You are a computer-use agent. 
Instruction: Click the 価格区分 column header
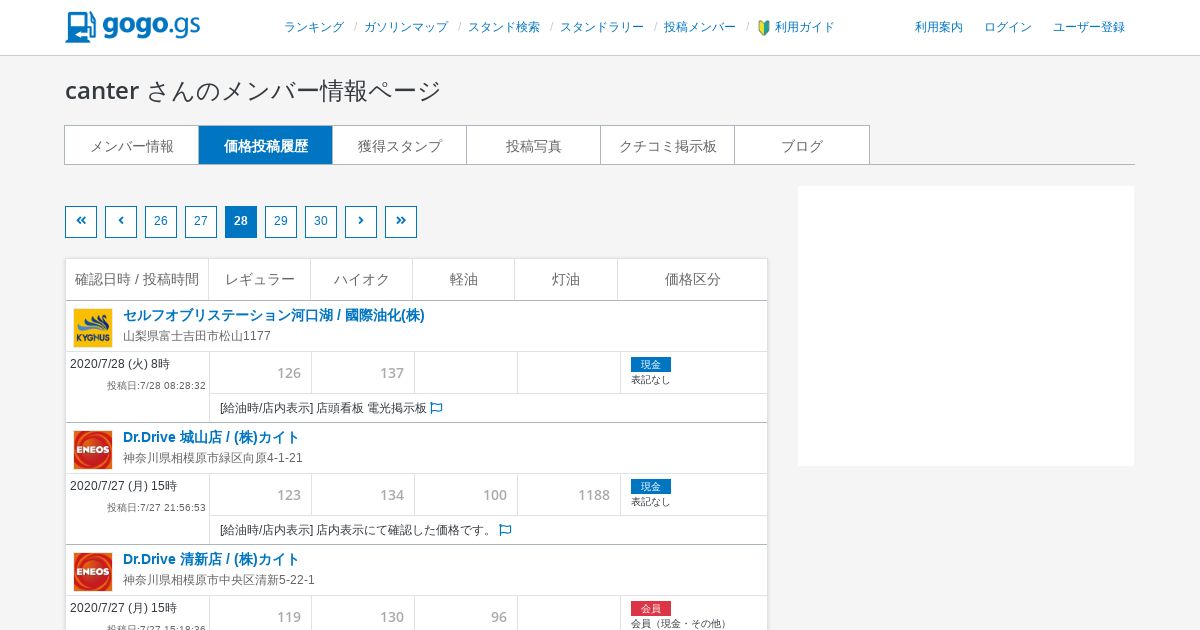[693, 279]
